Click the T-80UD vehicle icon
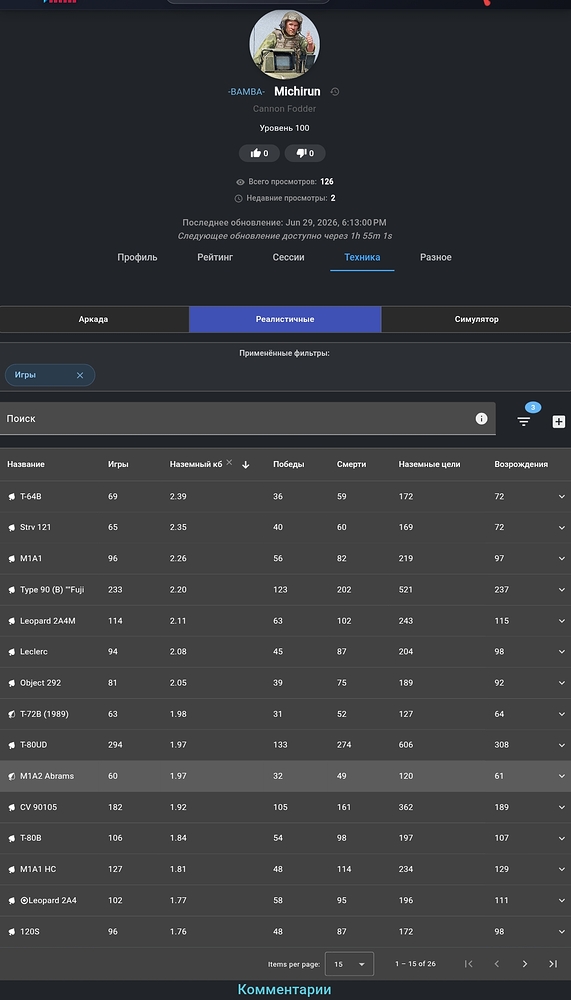Screen dimensions: 571x1000 11,746
